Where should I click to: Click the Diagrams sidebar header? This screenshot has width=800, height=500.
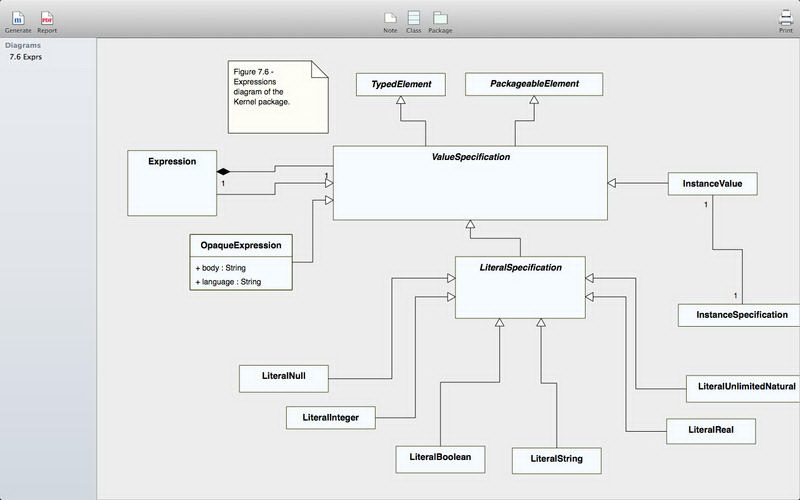pyautogui.click(x=22, y=46)
